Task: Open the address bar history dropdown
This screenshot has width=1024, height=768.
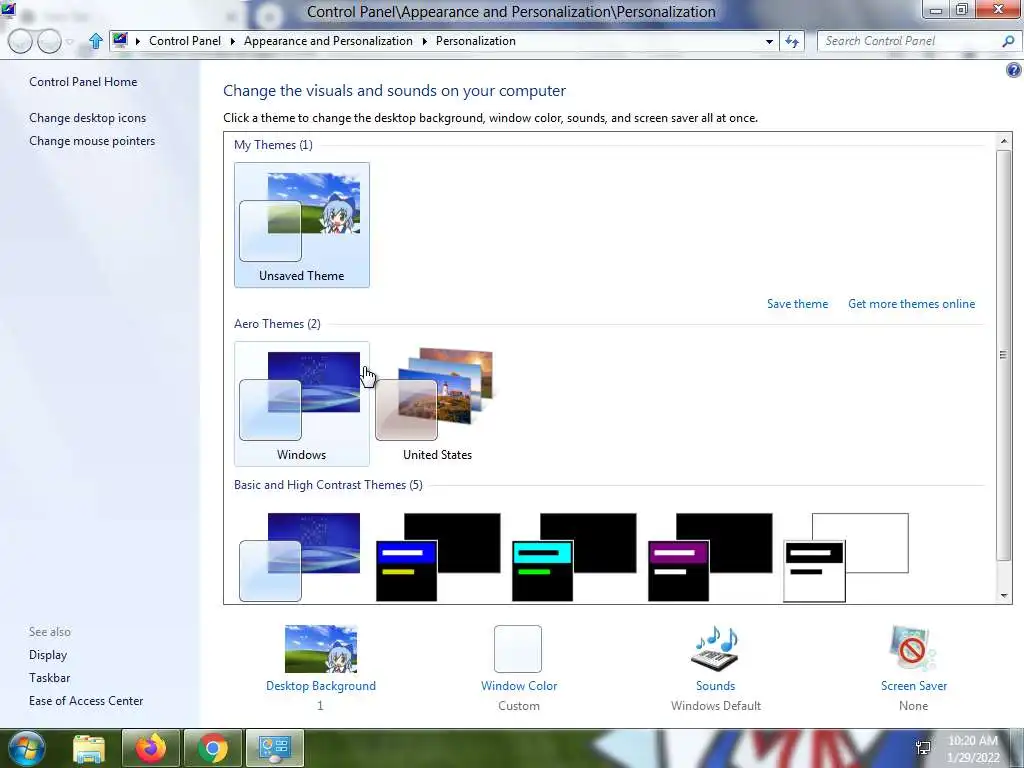Action: pyautogui.click(x=769, y=41)
